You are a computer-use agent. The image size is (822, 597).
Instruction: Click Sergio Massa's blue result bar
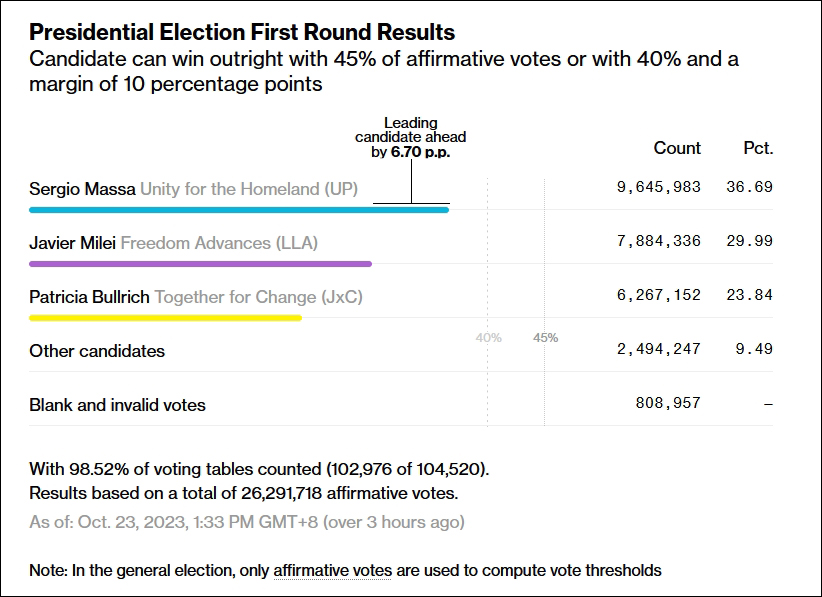[x=238, y=210]
